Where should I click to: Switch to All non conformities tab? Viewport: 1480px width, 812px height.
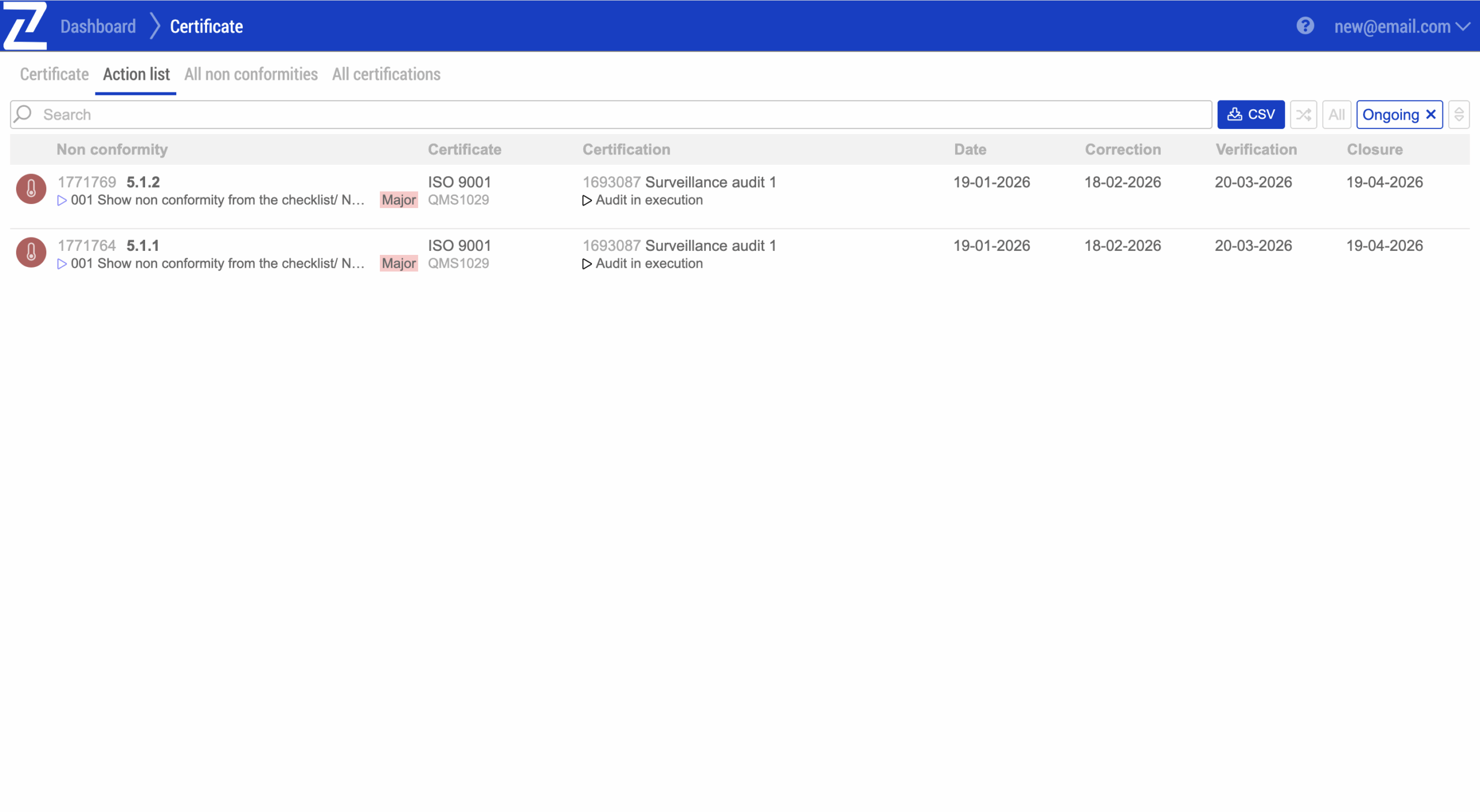[251, 74]
